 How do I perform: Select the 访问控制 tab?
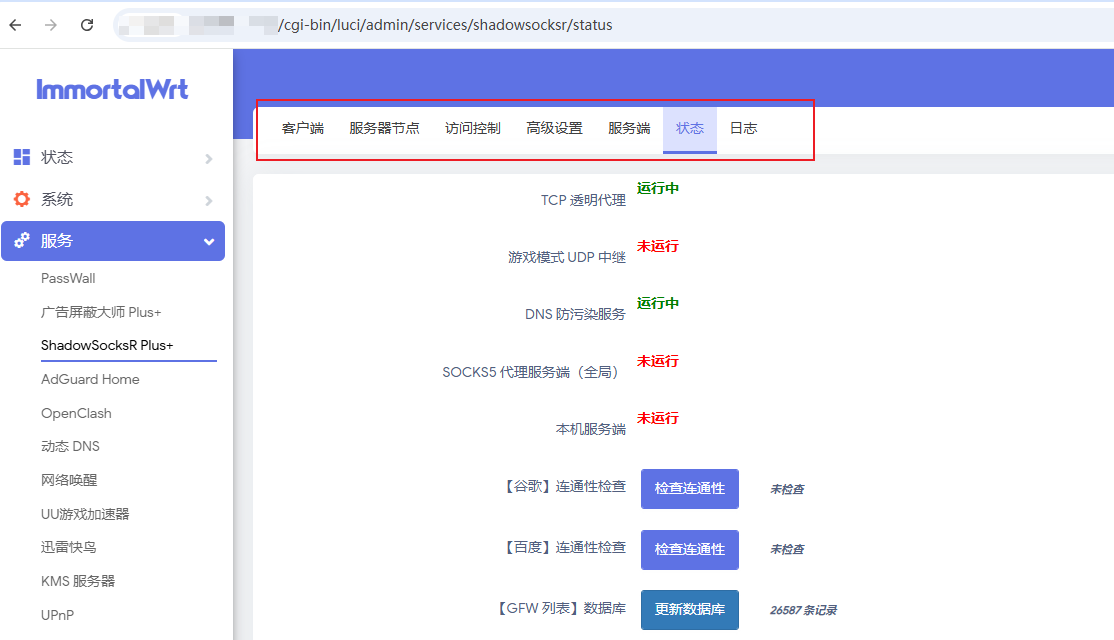[x=472, y=129]
